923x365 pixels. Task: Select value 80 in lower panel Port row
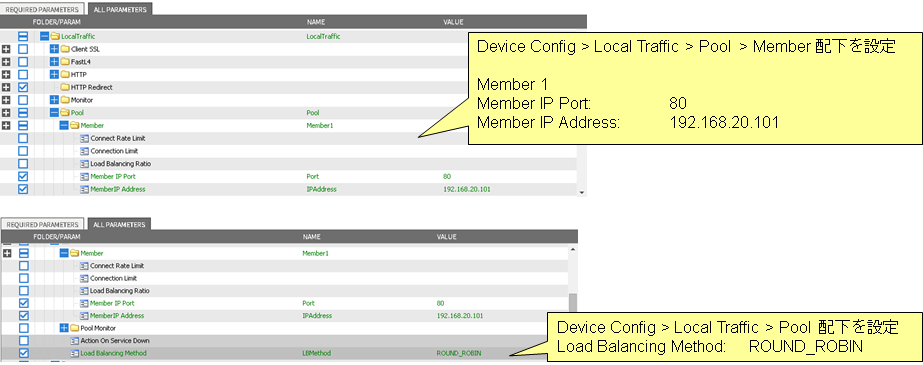(440, 303)
